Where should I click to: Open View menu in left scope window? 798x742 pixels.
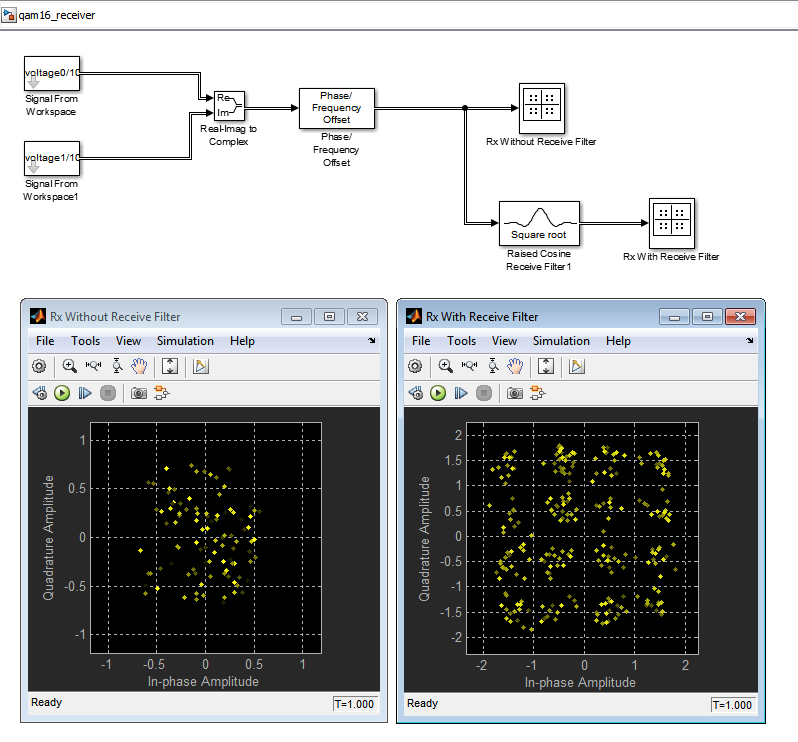coord(128,341)
